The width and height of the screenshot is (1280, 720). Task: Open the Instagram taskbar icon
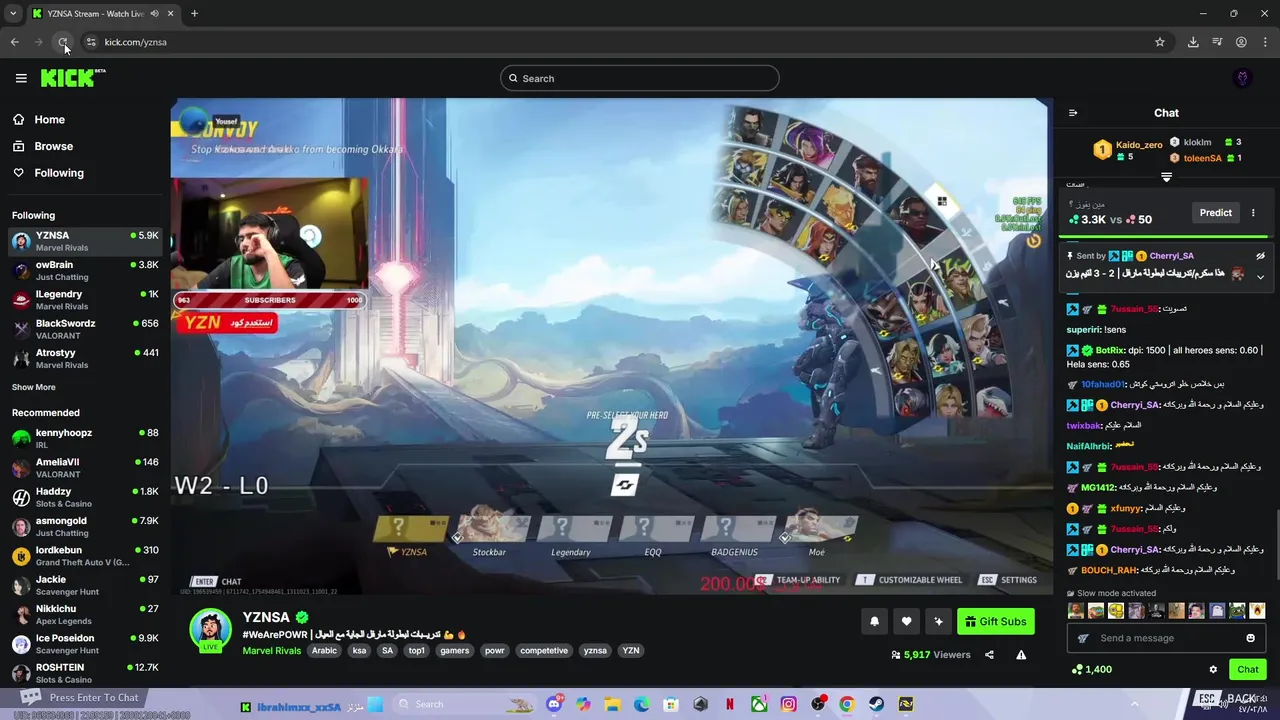789,704
